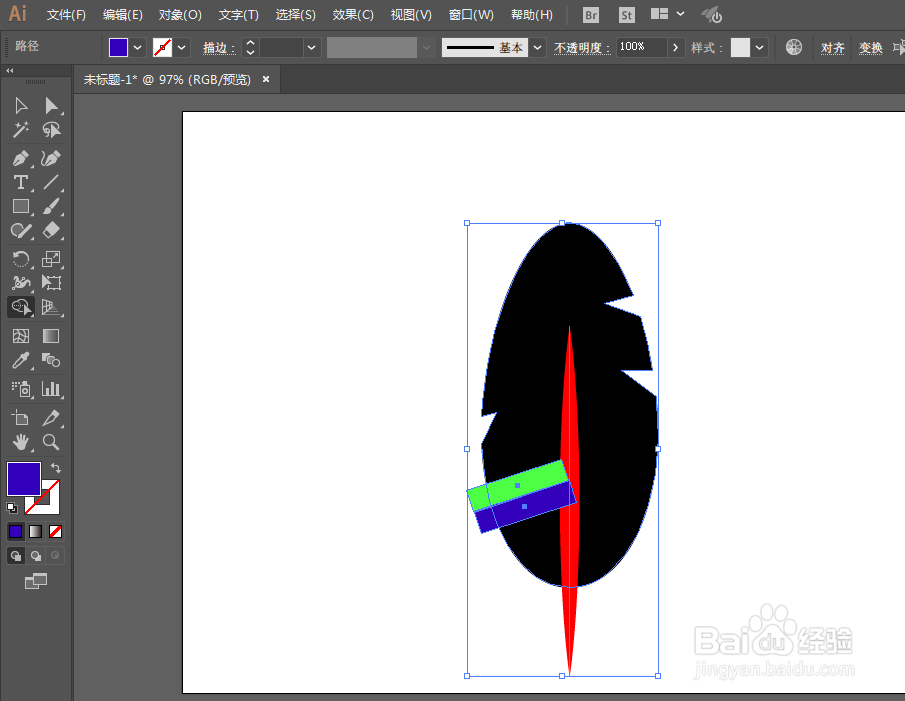
Task: Select the Zoom tool
Action: [51, 442]
